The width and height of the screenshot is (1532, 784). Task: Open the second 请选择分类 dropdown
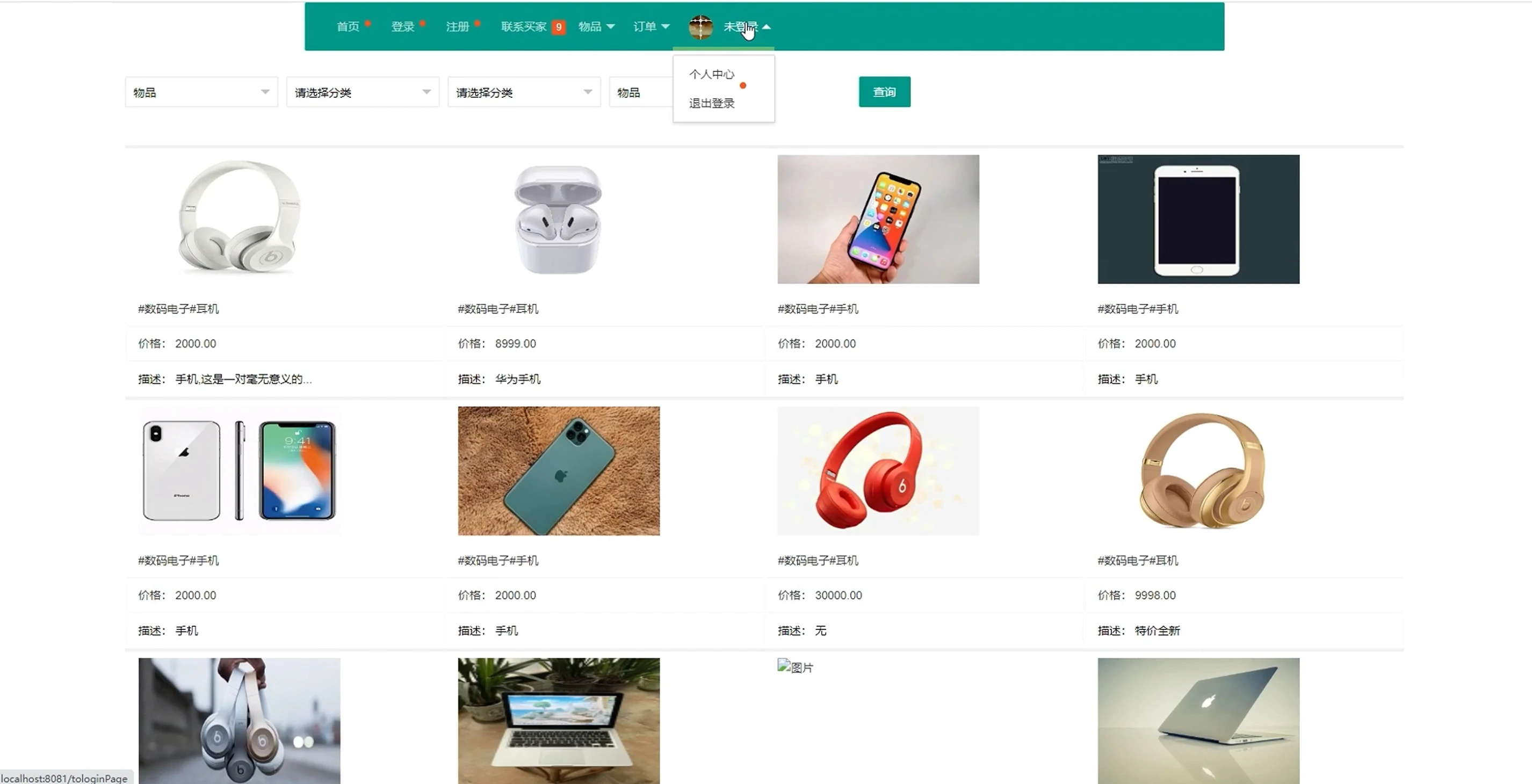(x=523, y=92)
